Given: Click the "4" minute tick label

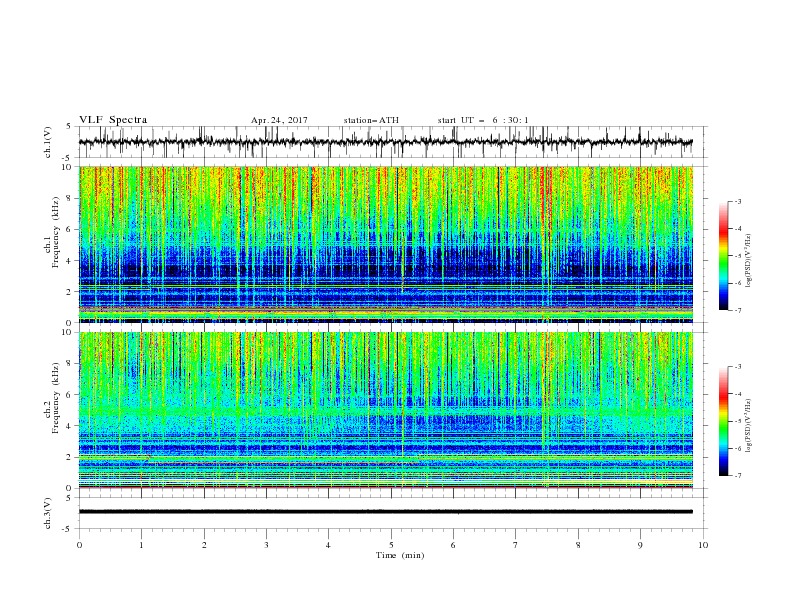Looking at the screenshot, I should [328, 545].
